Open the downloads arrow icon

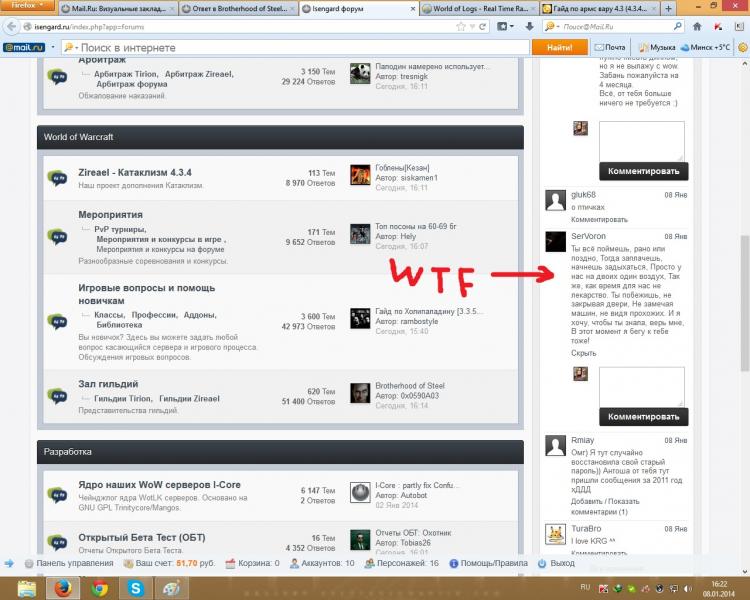(x=529, y=27)
